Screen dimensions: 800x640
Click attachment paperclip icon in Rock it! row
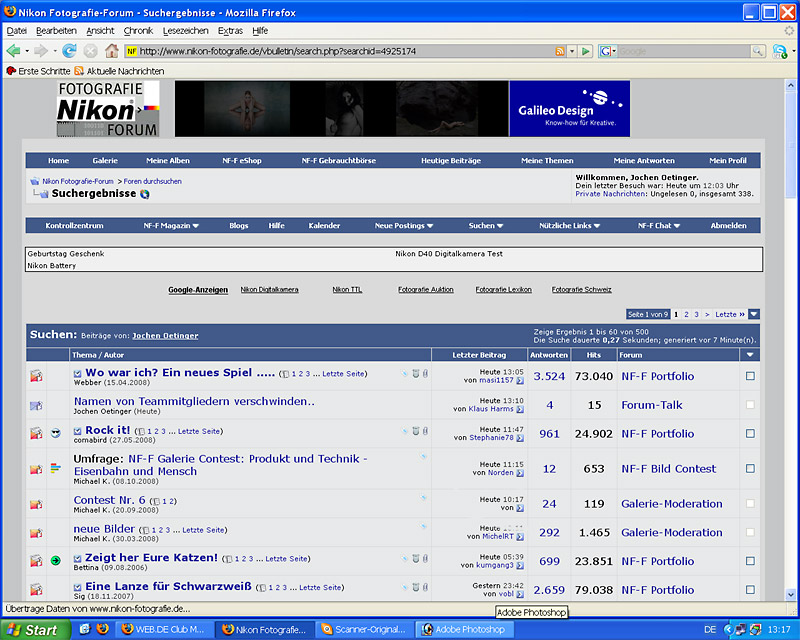pyautogui.click(x=426, y=431)
